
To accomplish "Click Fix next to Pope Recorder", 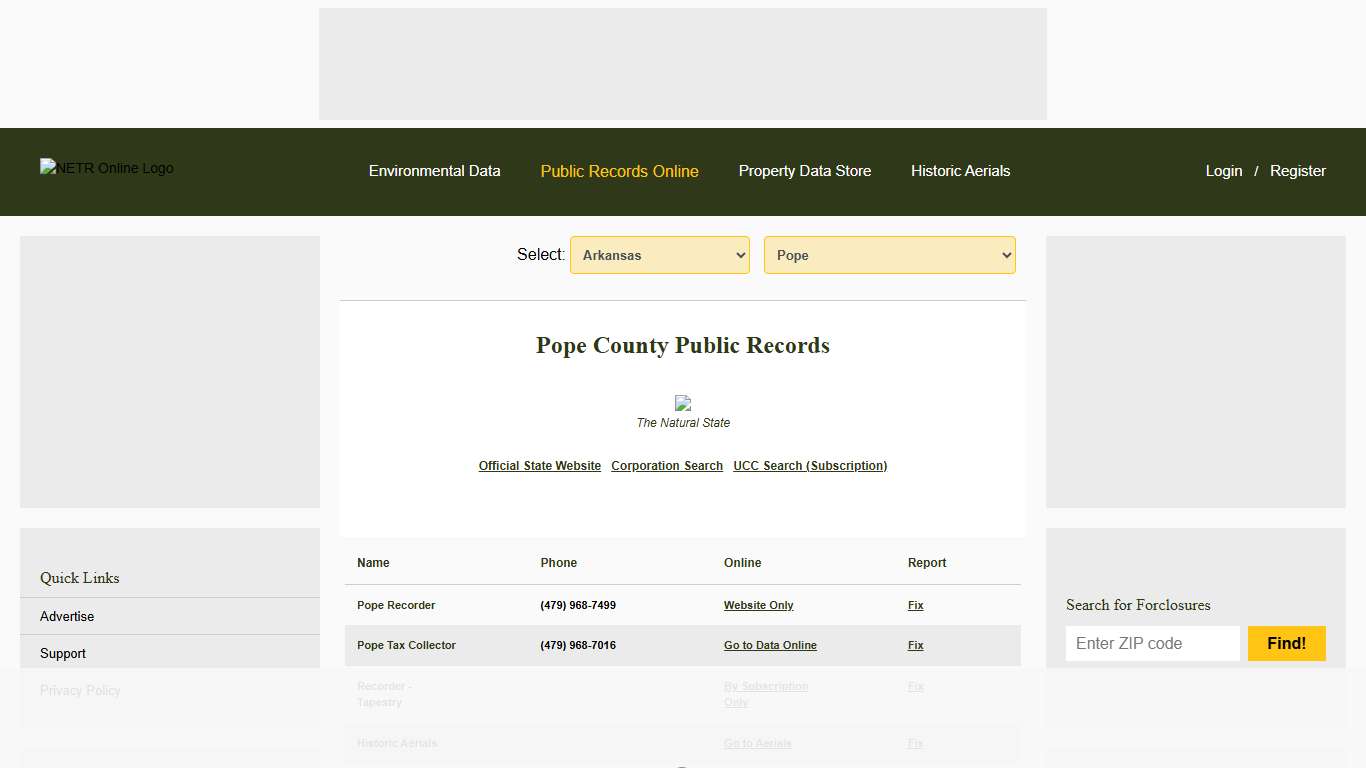I will click(915, 605).
